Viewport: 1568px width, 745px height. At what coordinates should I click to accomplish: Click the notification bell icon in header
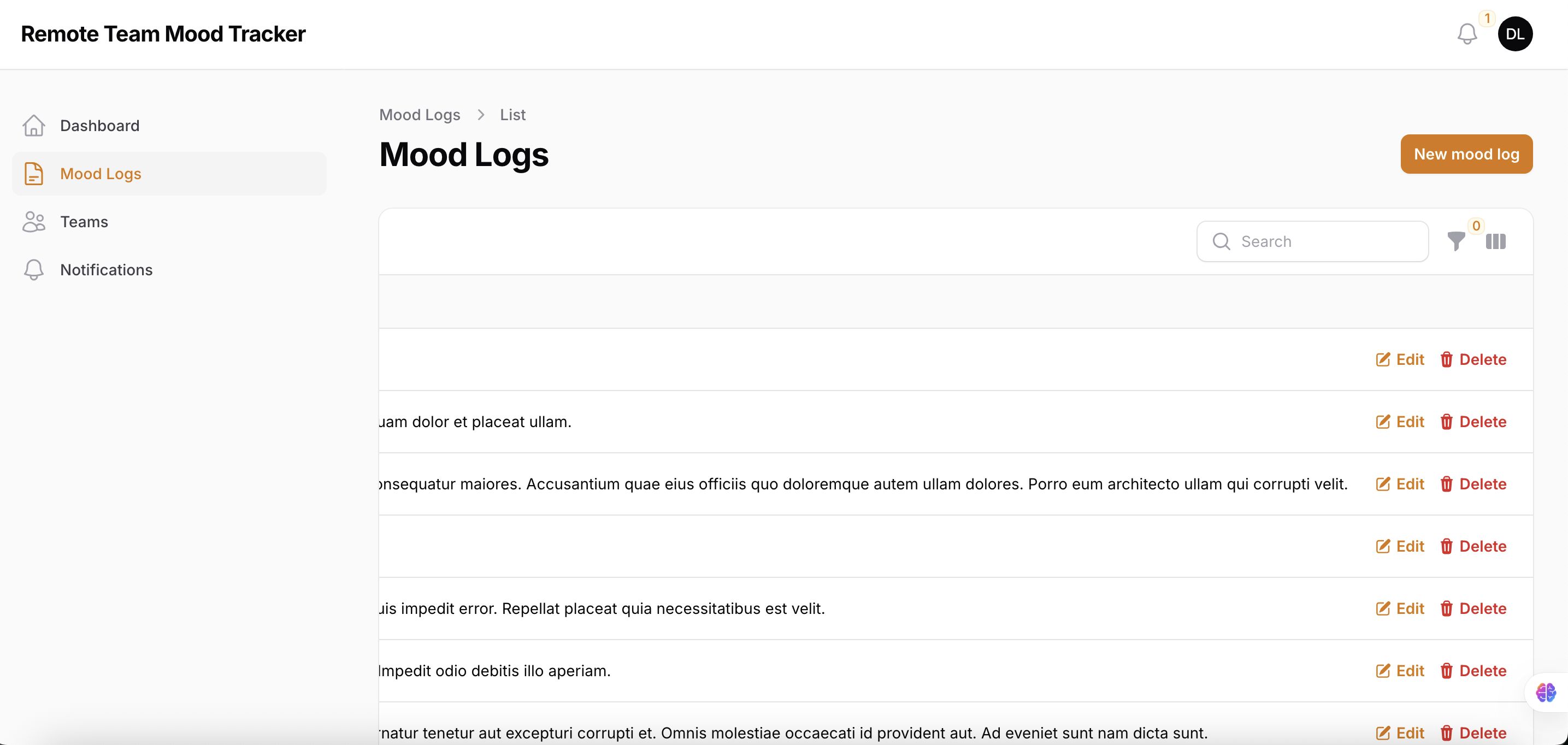pyautogui.click(x=1467, y=34)
